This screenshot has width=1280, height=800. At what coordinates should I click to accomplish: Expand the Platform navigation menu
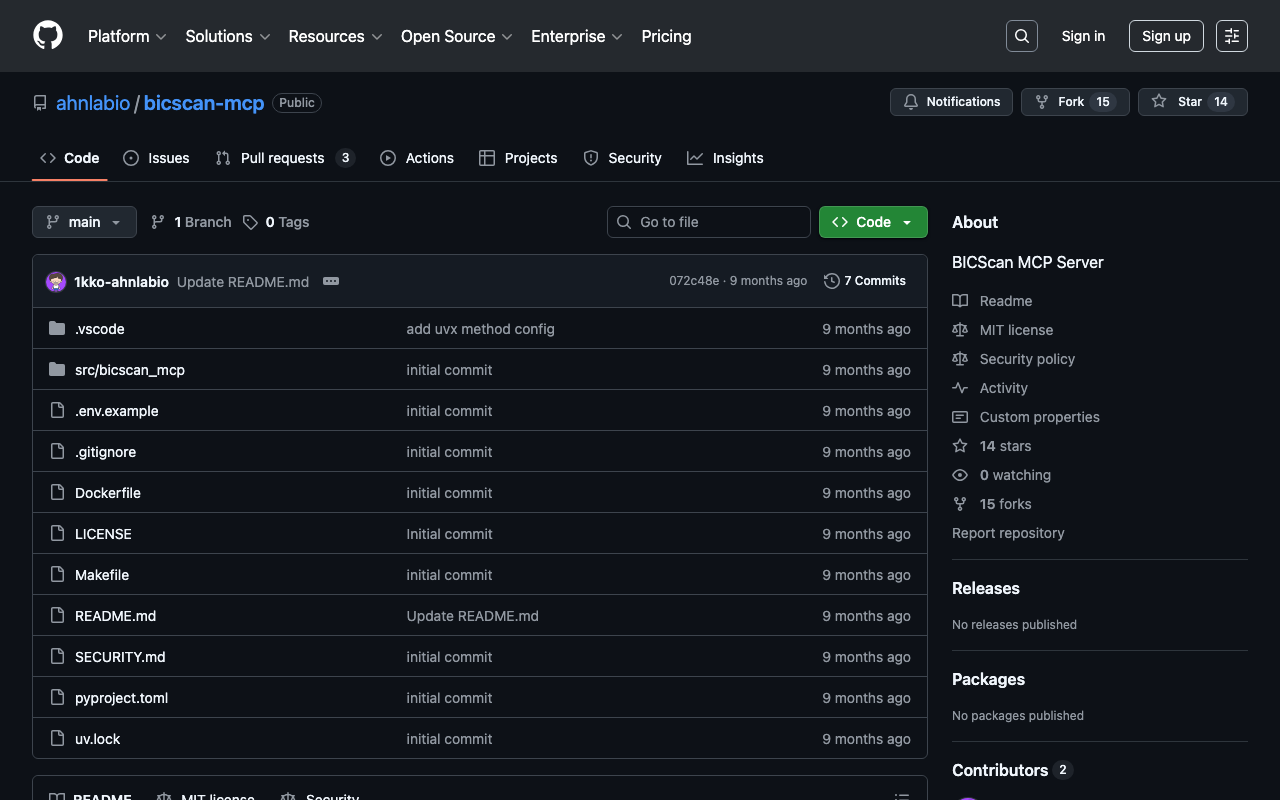point(127,36)
